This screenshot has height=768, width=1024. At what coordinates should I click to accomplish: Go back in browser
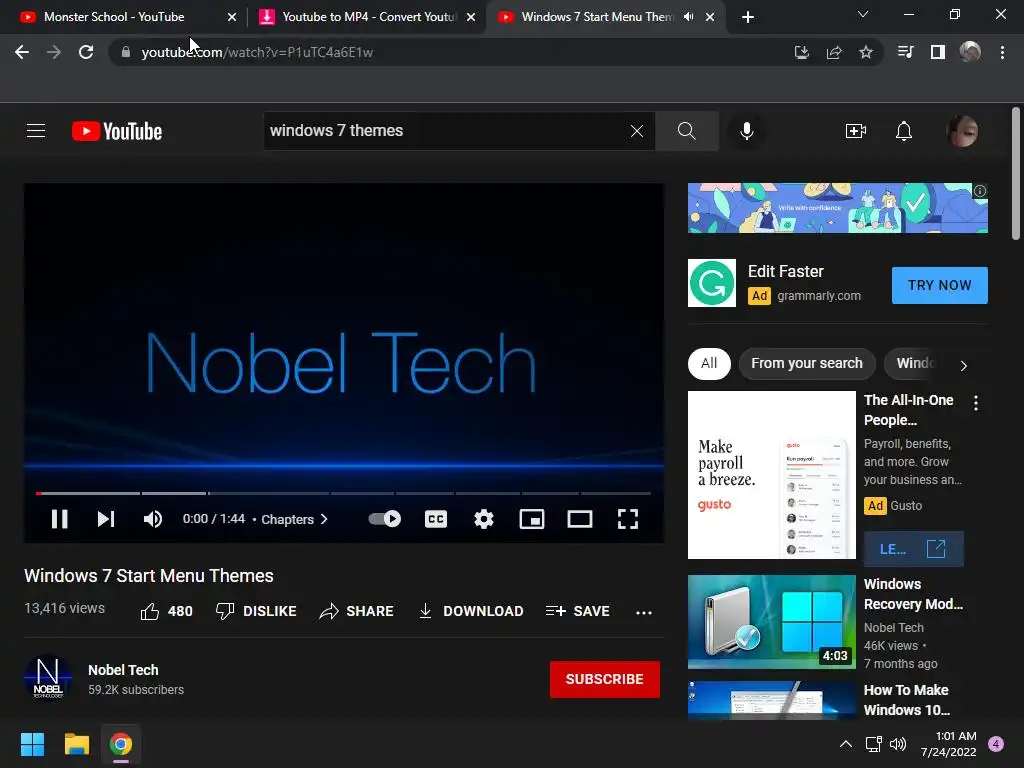click(22, 52)
